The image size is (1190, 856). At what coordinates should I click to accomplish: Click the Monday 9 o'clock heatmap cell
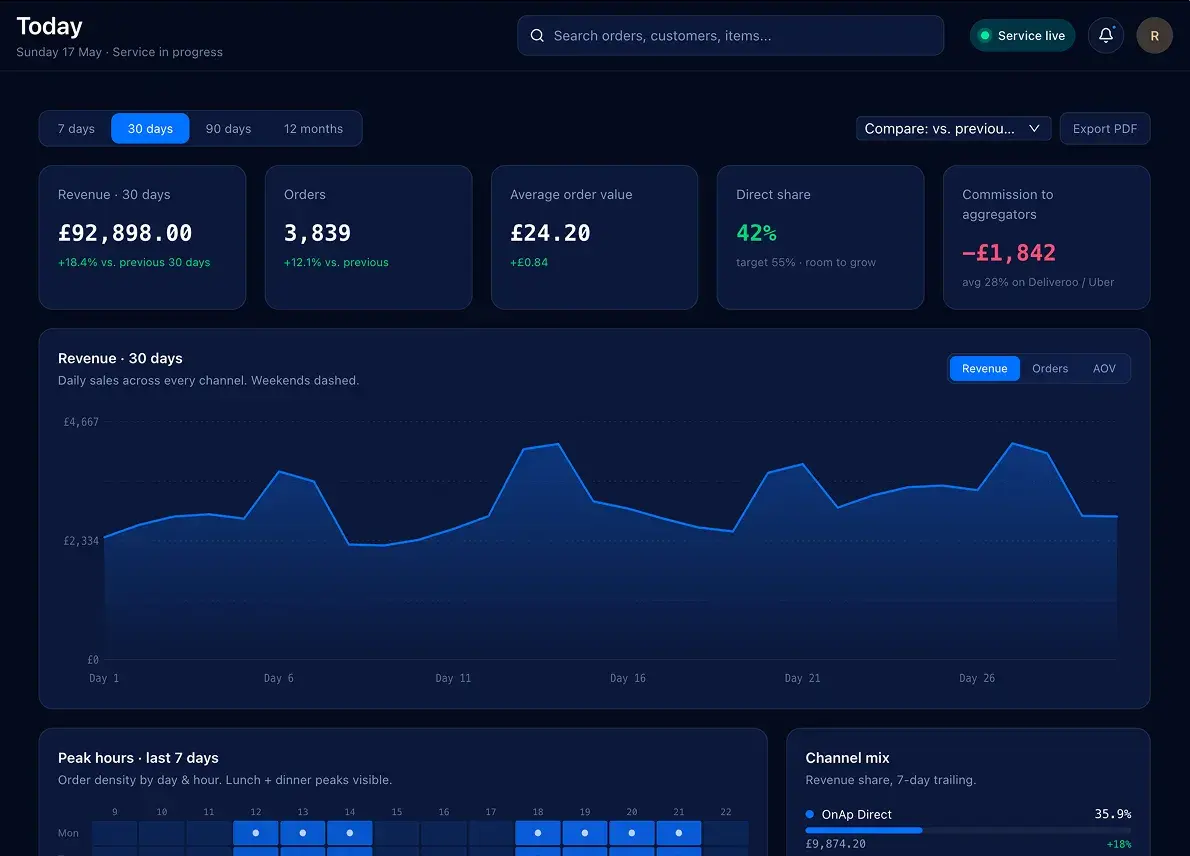click(115, 832)
